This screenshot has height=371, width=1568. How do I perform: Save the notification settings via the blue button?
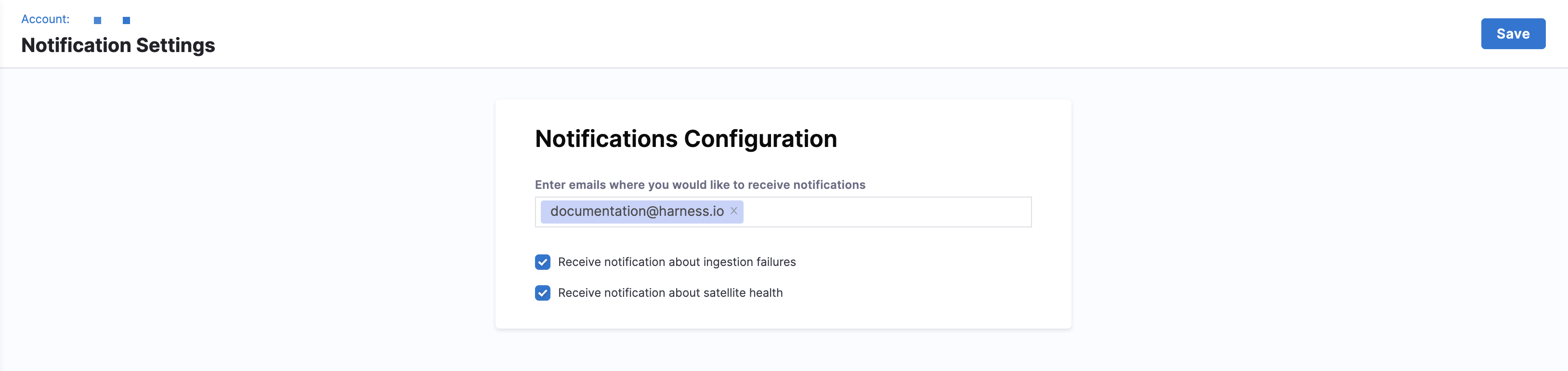pyautogui.click(x=1512, y=34)
